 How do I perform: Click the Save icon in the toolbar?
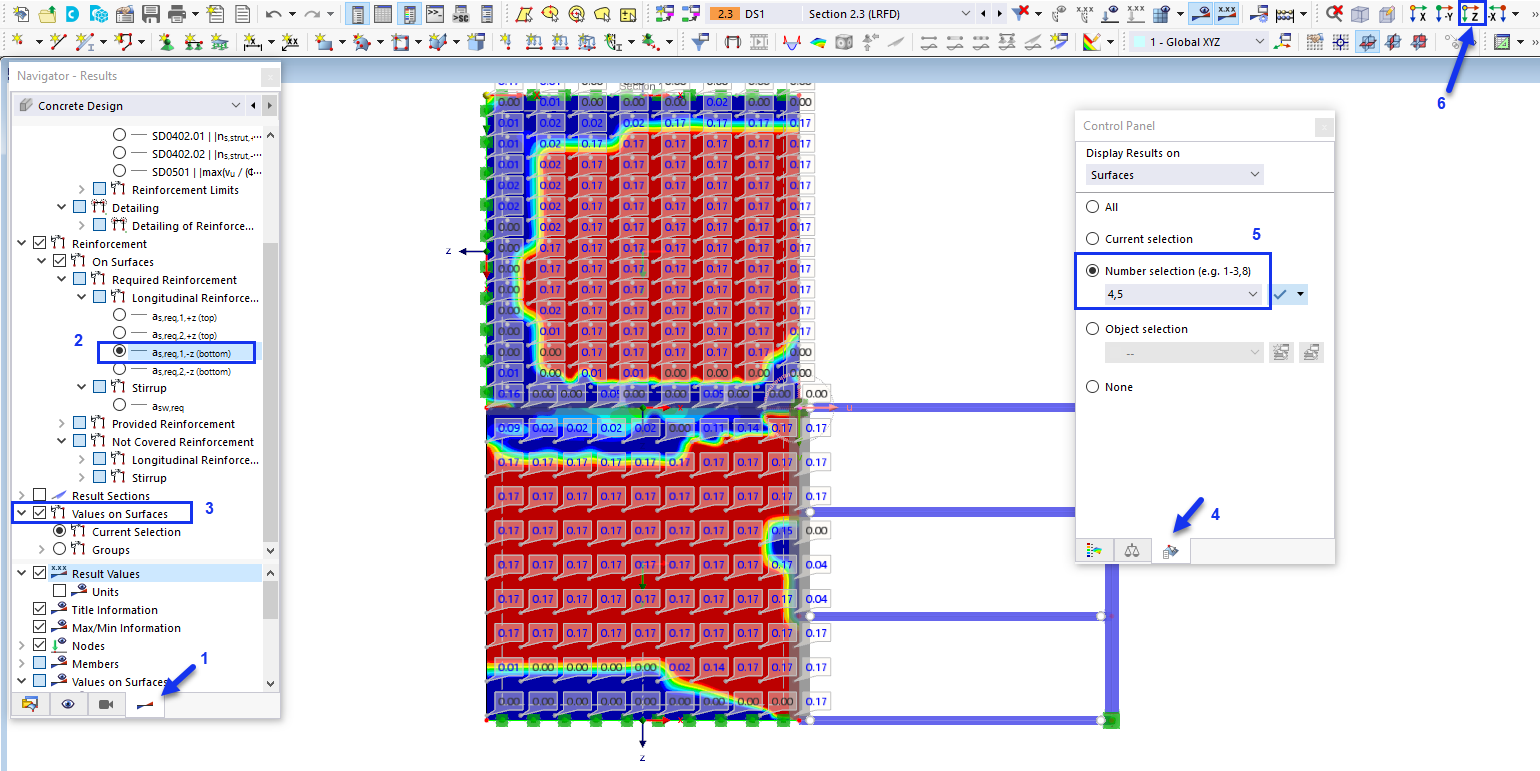[x=151, y=14]
